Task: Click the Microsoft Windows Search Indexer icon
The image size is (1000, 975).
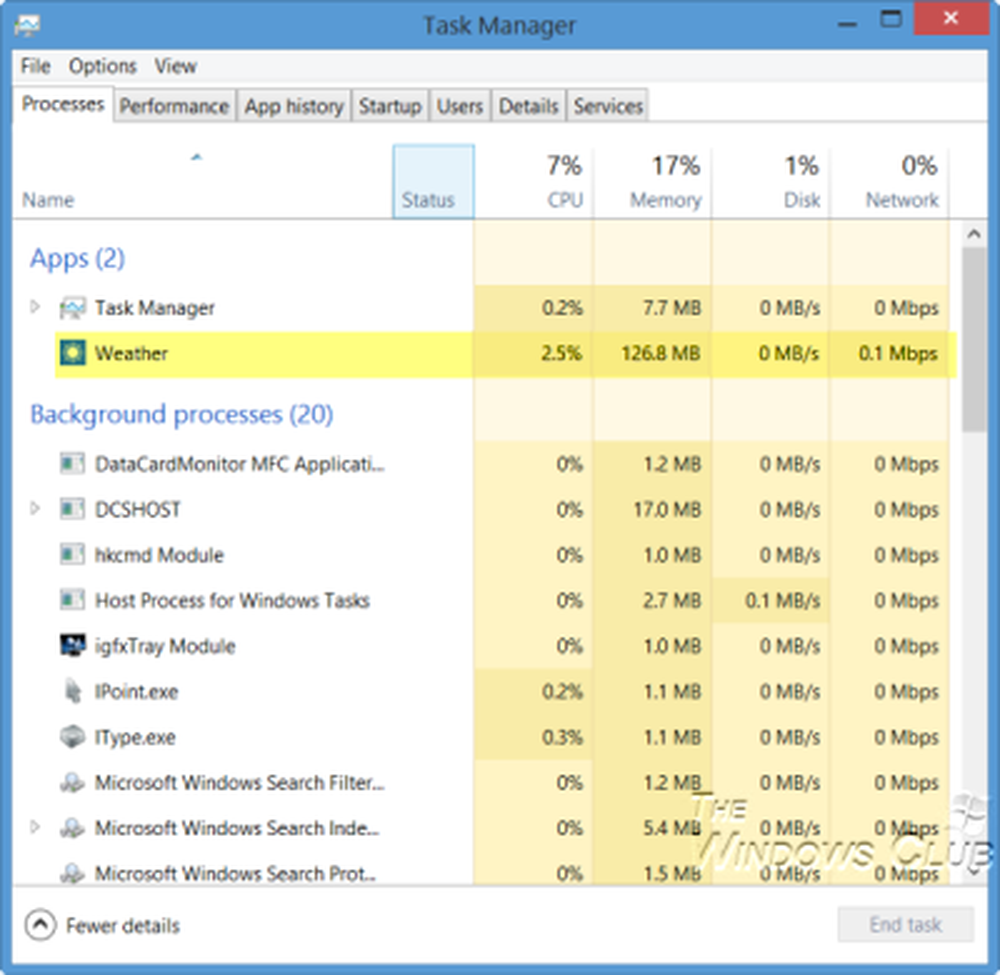Action: (x=72, y=828)
